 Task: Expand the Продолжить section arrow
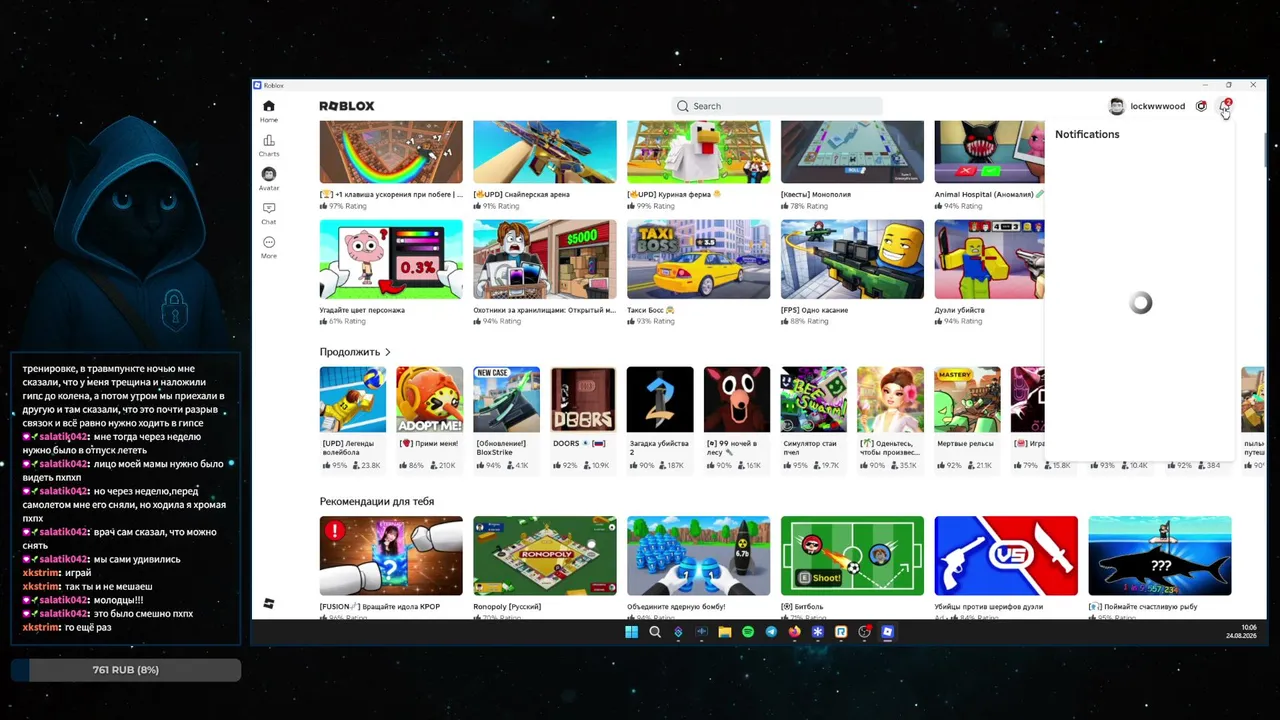388,352
